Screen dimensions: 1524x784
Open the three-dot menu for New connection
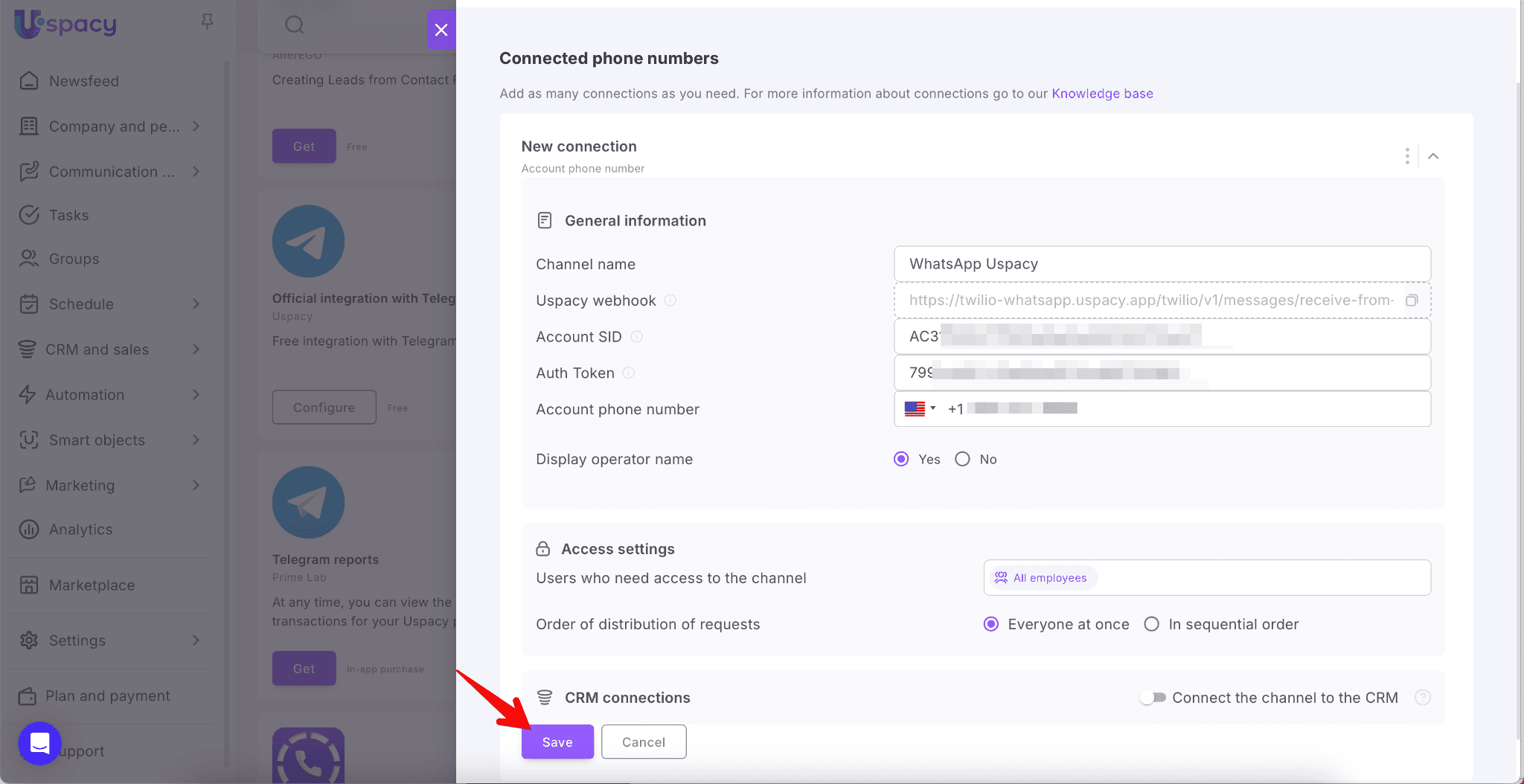point(1406,156)
